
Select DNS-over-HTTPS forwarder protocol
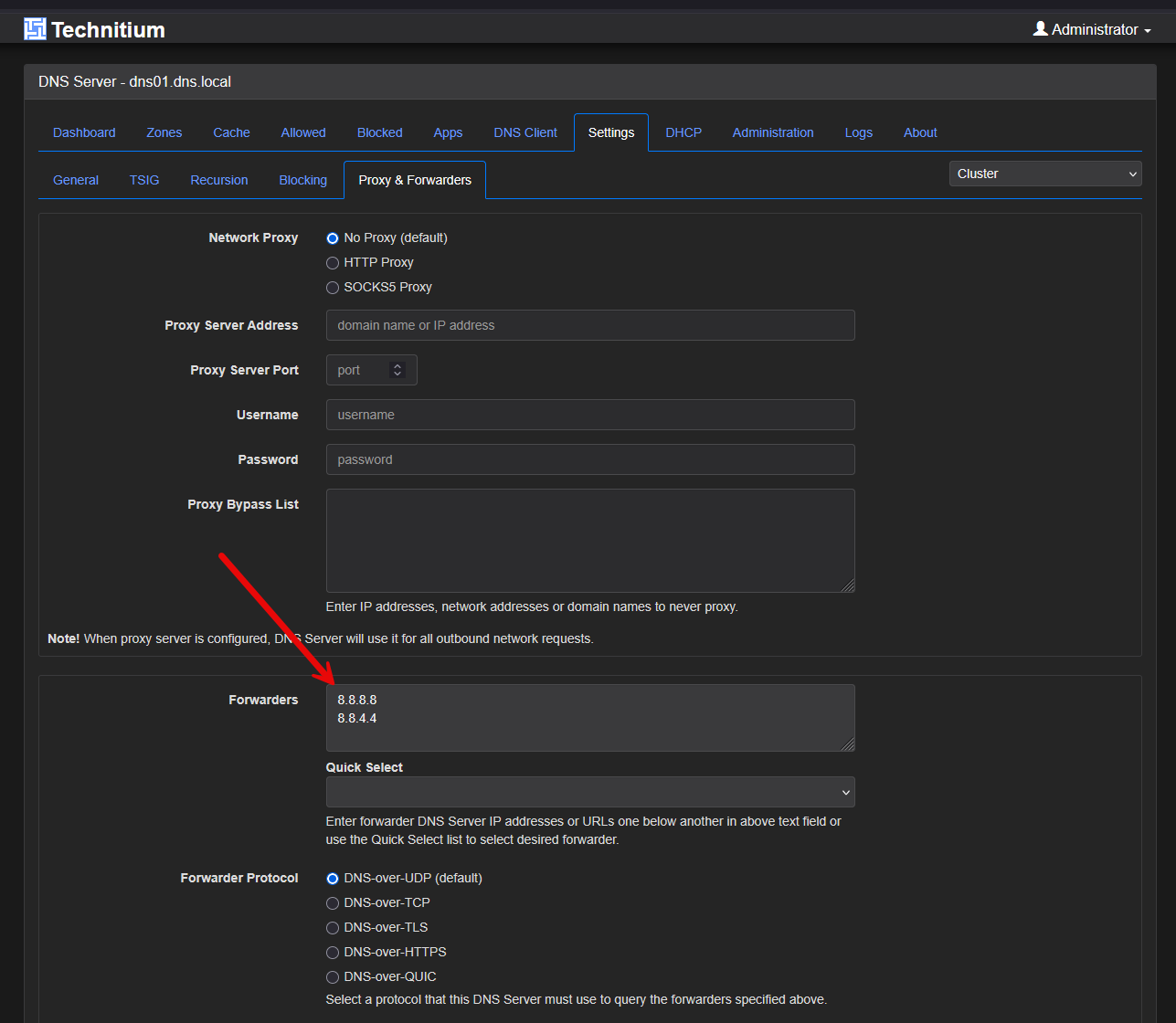tap(333, 953)
